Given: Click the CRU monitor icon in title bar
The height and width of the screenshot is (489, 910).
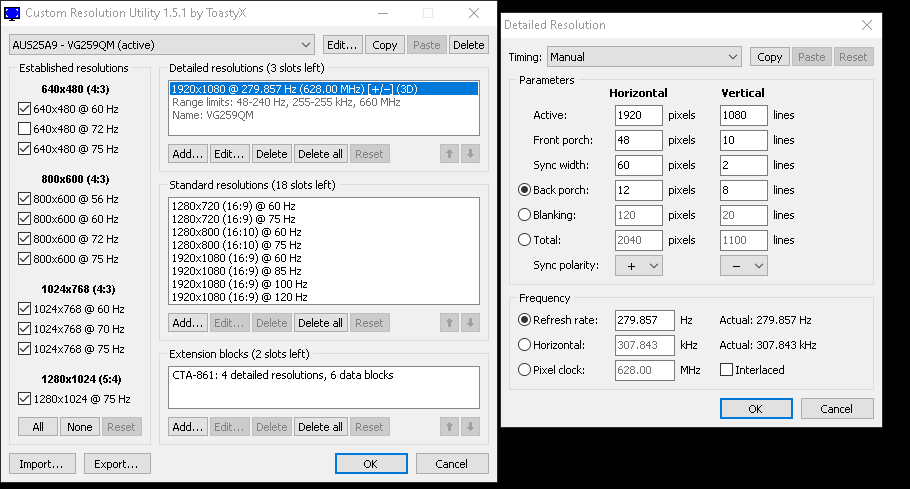Looking at the screenshot, I should click(x=12, y=13).
